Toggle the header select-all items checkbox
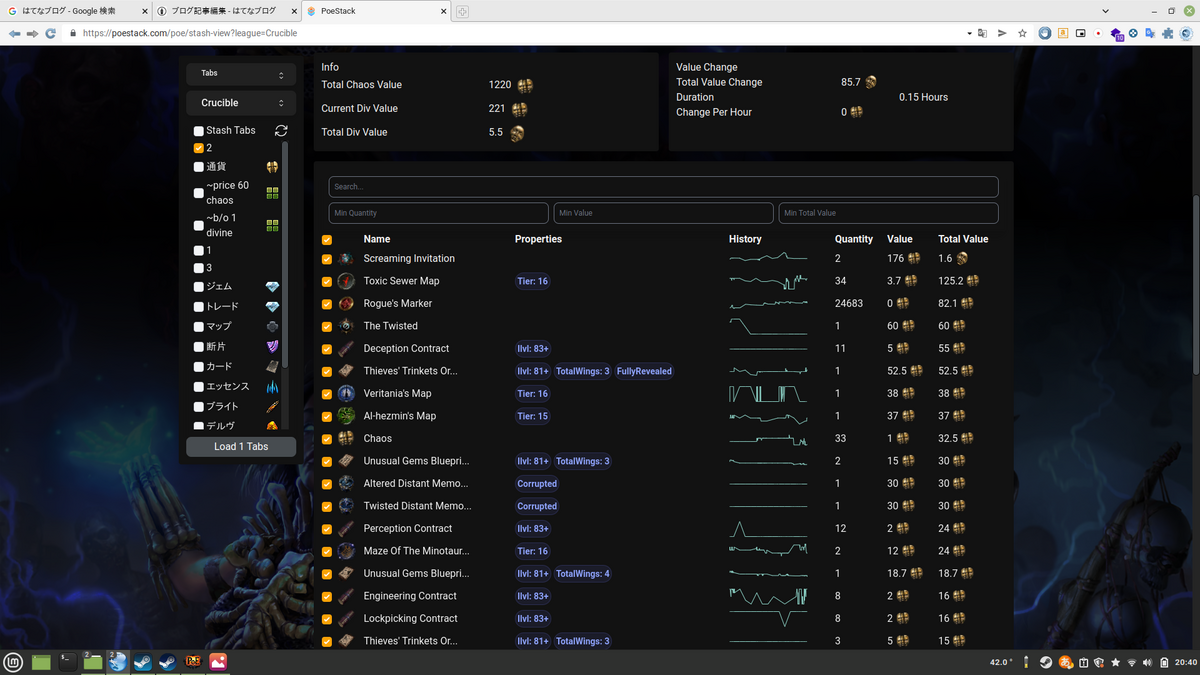This screenshot has width=1200, height=675. (x=327, y=240)
